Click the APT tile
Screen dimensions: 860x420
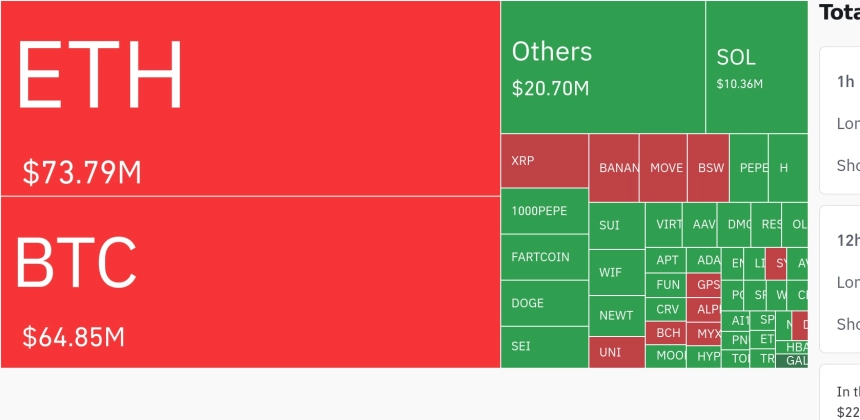point(666,260)
